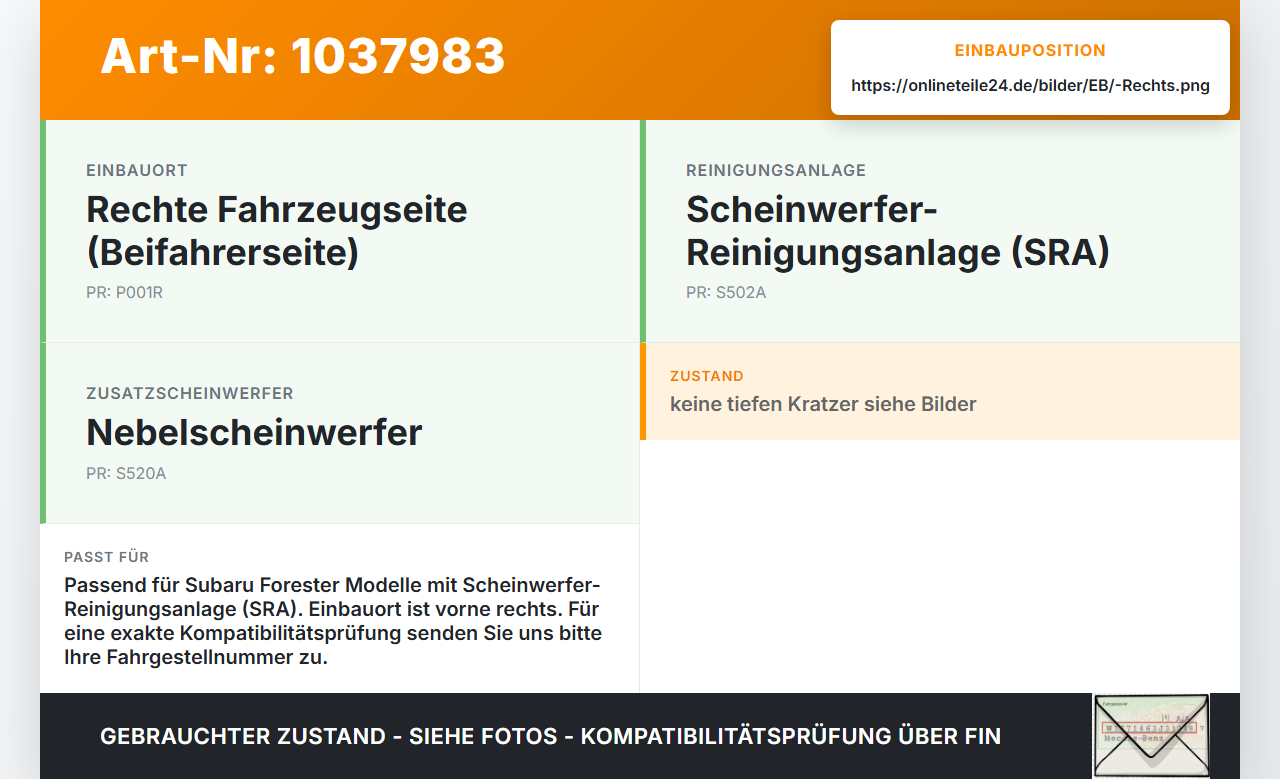The width and height of the screenshot is (1280, 779).
Task: Click the EINBAUORT label
Action: [x=137, y=171]
